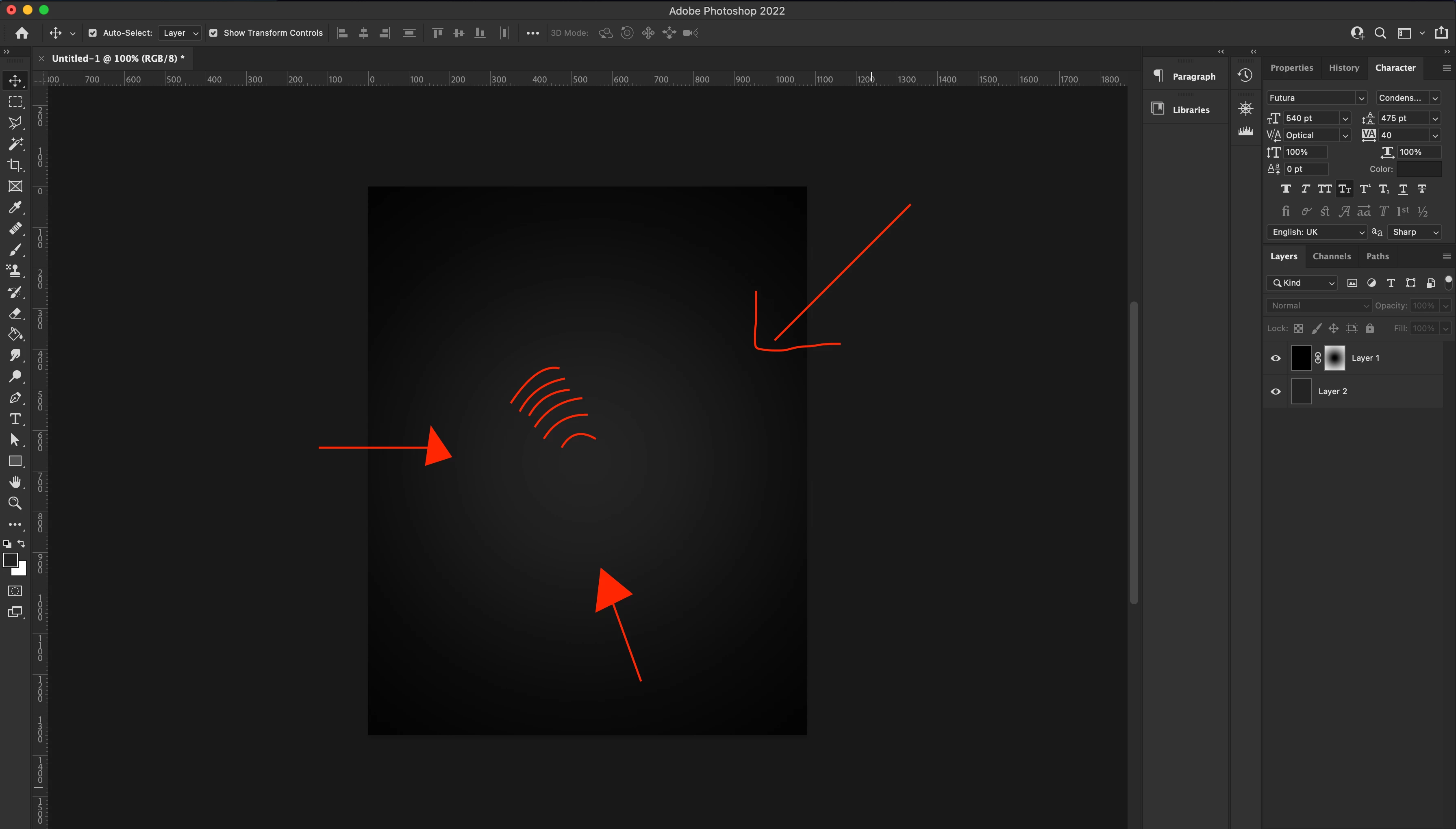Select the Zoom tool
Screen dimensions: 1456x829
(15, 503)
